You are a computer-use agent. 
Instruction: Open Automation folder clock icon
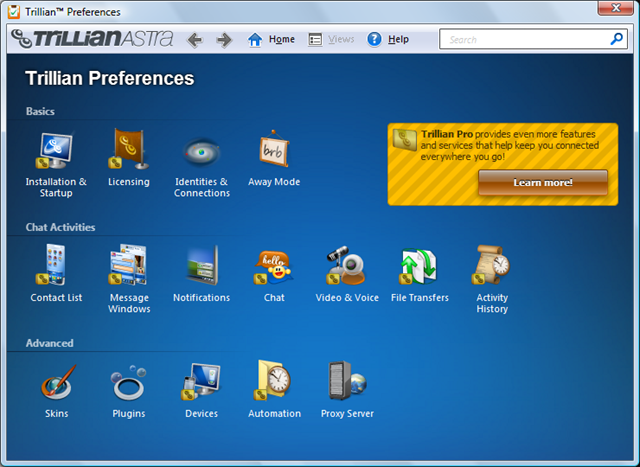[273, 380]
